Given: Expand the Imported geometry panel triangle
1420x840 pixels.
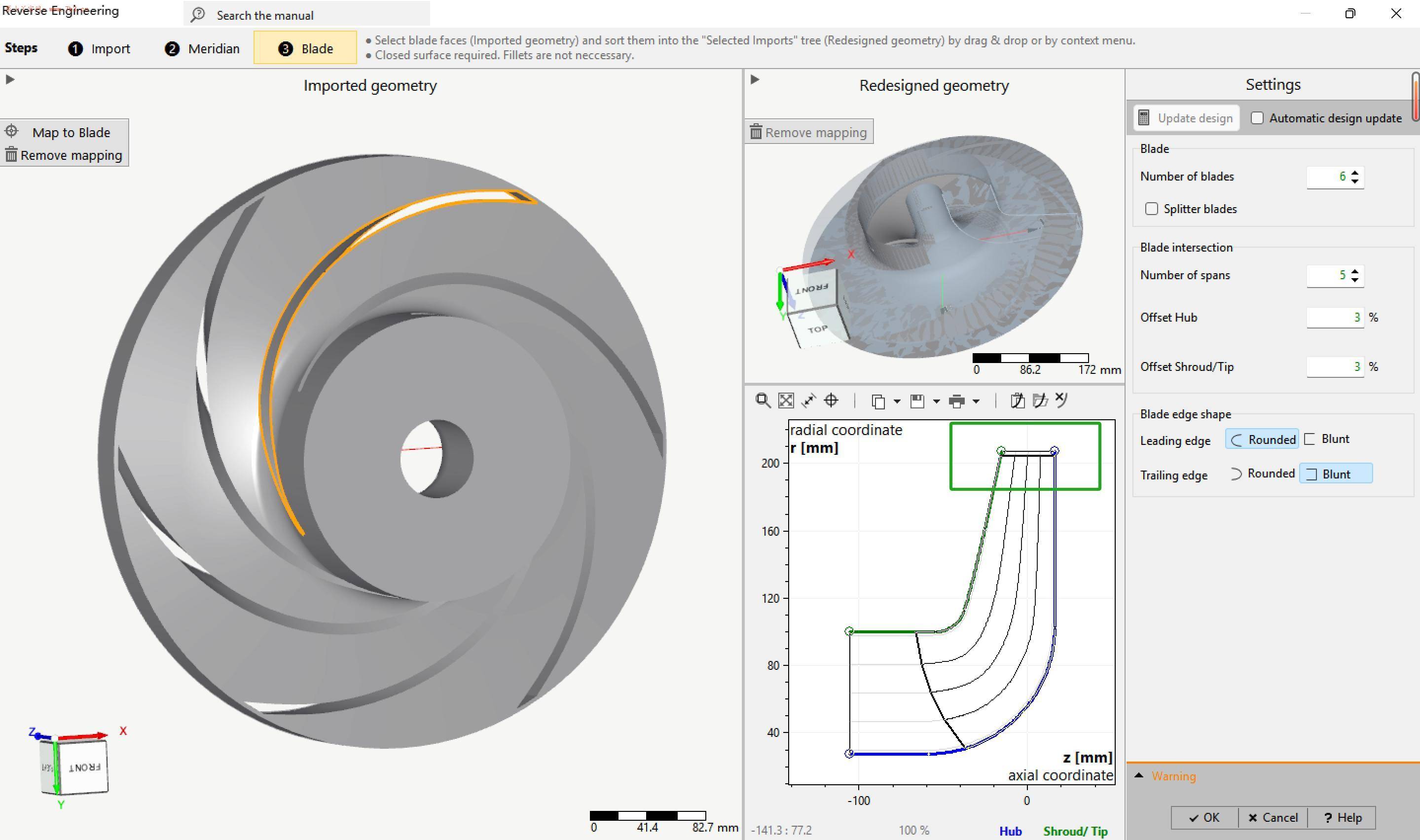Looking at the screenshot, I should 10,79.
